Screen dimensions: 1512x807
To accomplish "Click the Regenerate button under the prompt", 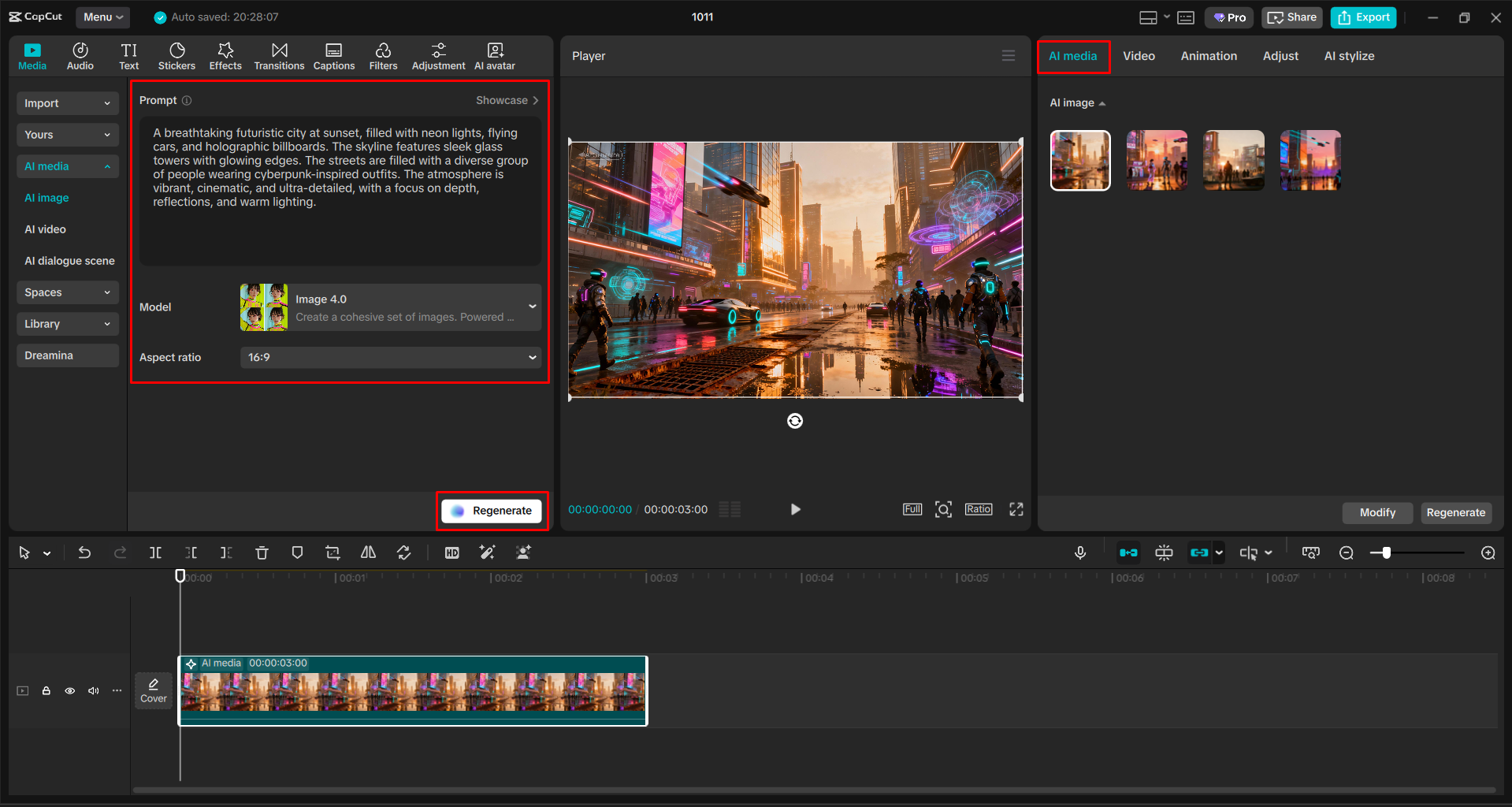I will pos(492,510).
